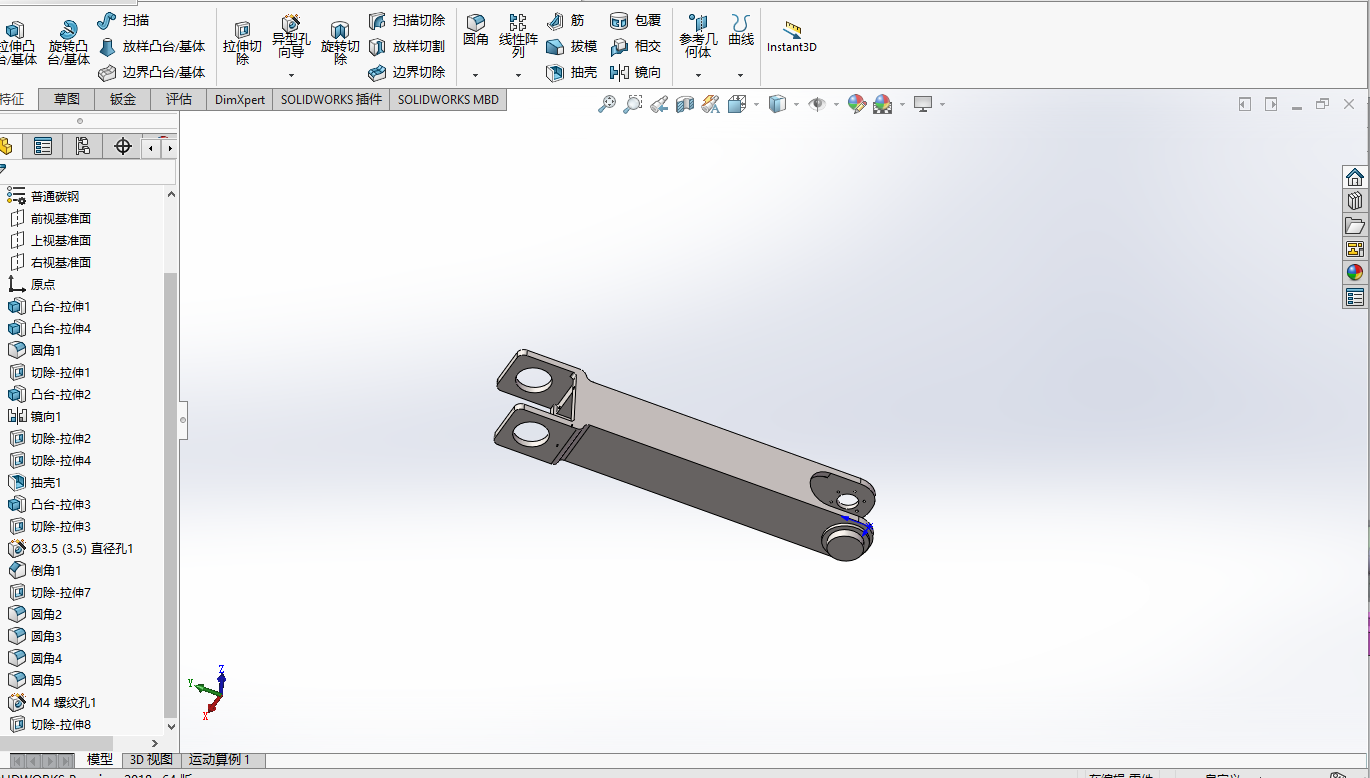Open the File Explorer folder task pane icon
Screen dimensions: 1370x778
click(x=1355, y=225)
